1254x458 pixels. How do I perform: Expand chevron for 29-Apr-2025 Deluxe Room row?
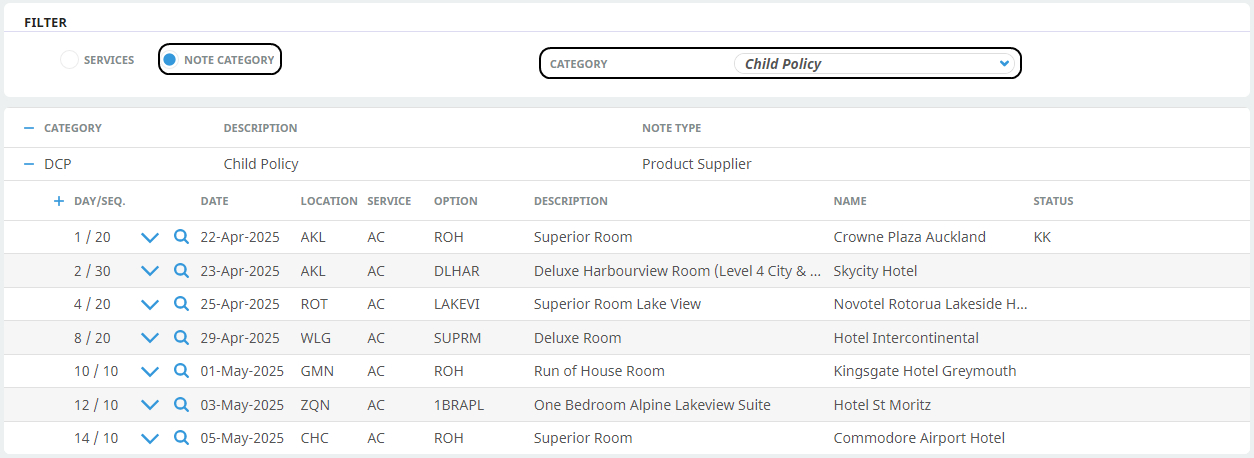(150, 338)
